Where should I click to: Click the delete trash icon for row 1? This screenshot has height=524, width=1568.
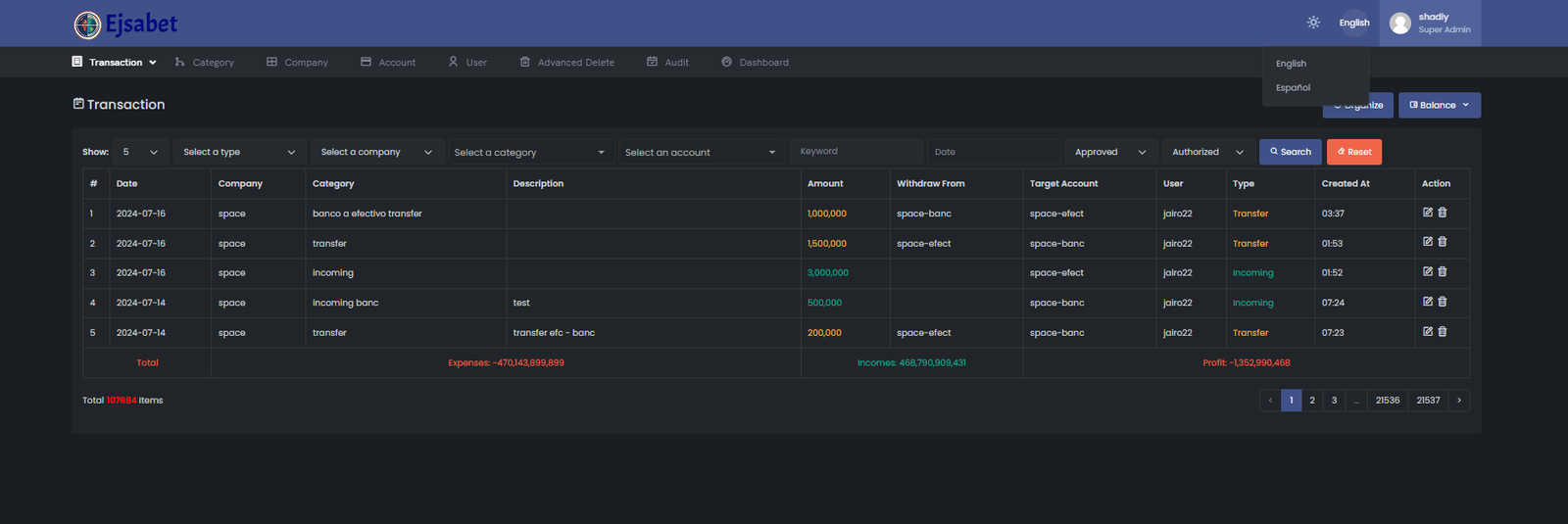pyautogui.click(x=1443, y=213)
